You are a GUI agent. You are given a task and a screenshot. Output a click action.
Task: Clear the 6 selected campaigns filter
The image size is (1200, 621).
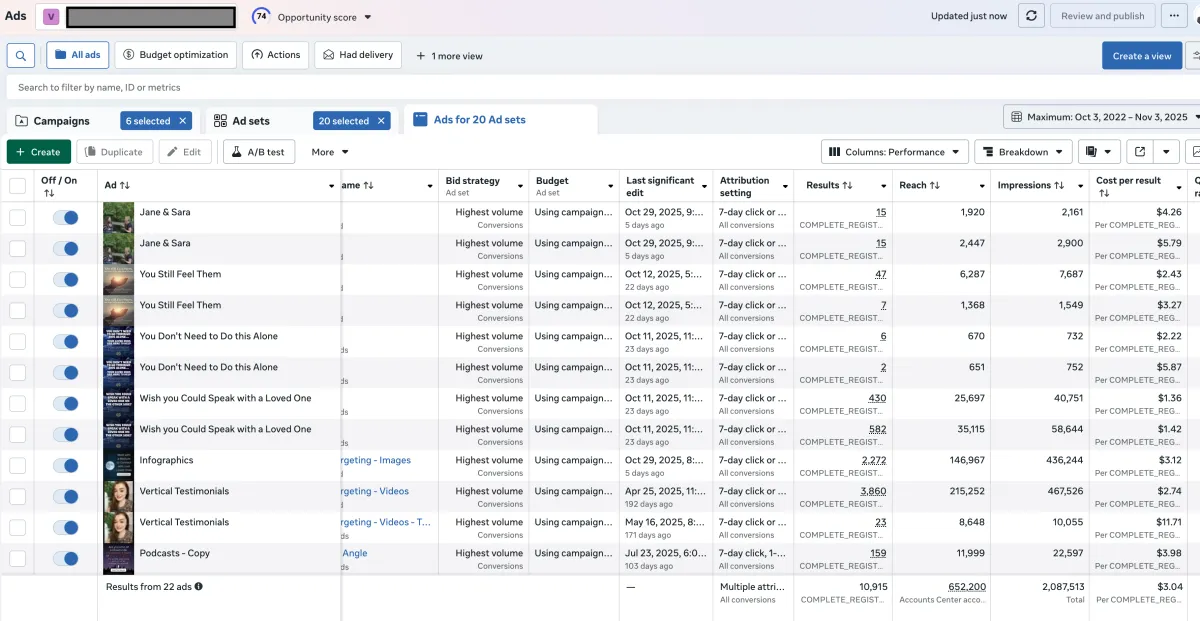[x=182, y=121]
